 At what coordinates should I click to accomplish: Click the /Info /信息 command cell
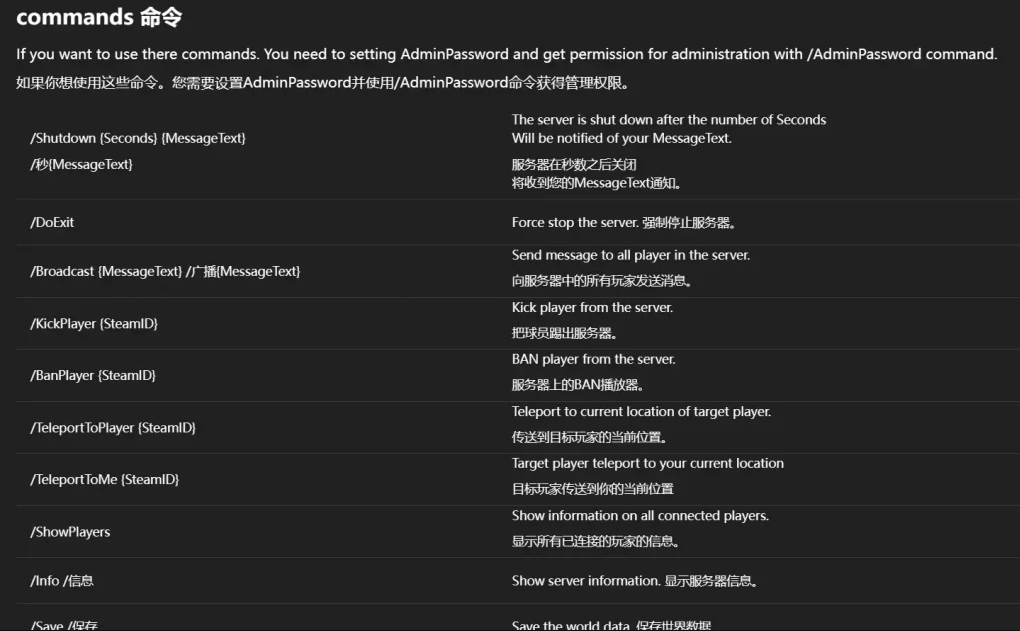click(x=62, y=580)
